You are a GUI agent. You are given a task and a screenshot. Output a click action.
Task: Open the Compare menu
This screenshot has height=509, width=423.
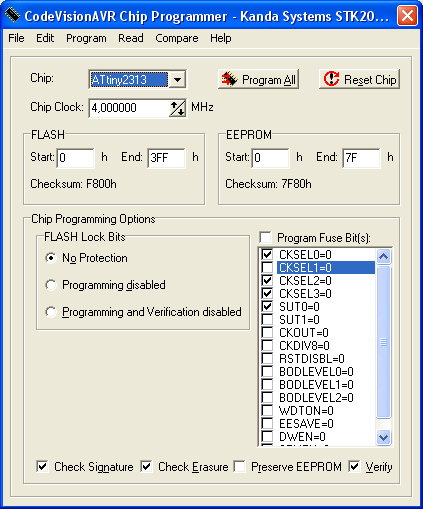click(x=177, y=38)
